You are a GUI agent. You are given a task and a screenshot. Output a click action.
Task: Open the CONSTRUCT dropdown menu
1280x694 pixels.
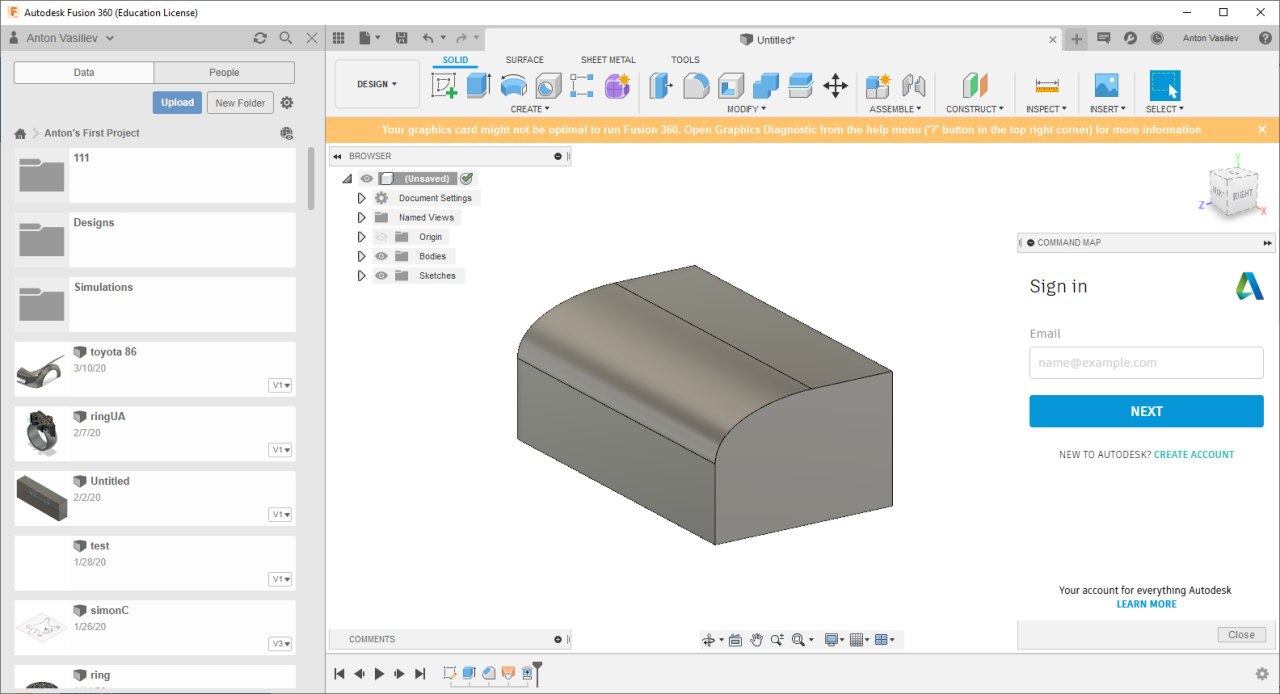click(975, 109)
